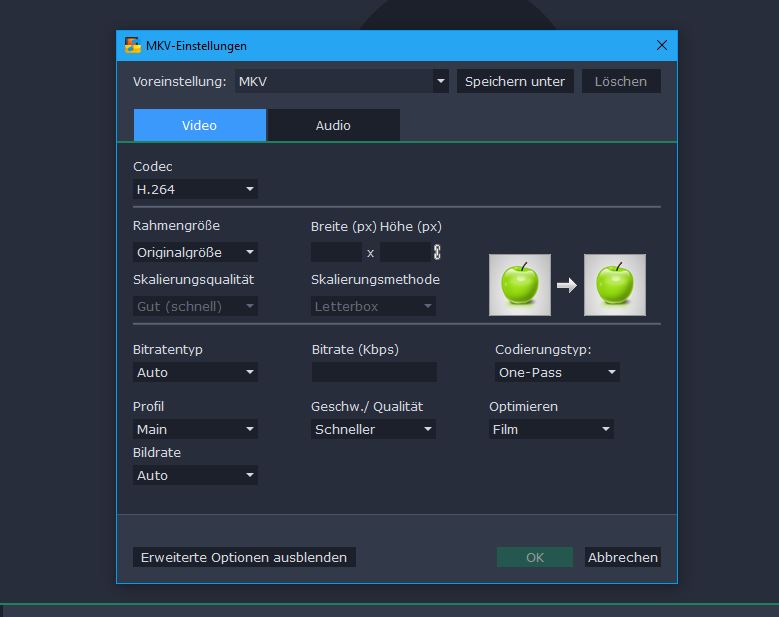
Task: Click the Löschen button
Action: point(621,81)
